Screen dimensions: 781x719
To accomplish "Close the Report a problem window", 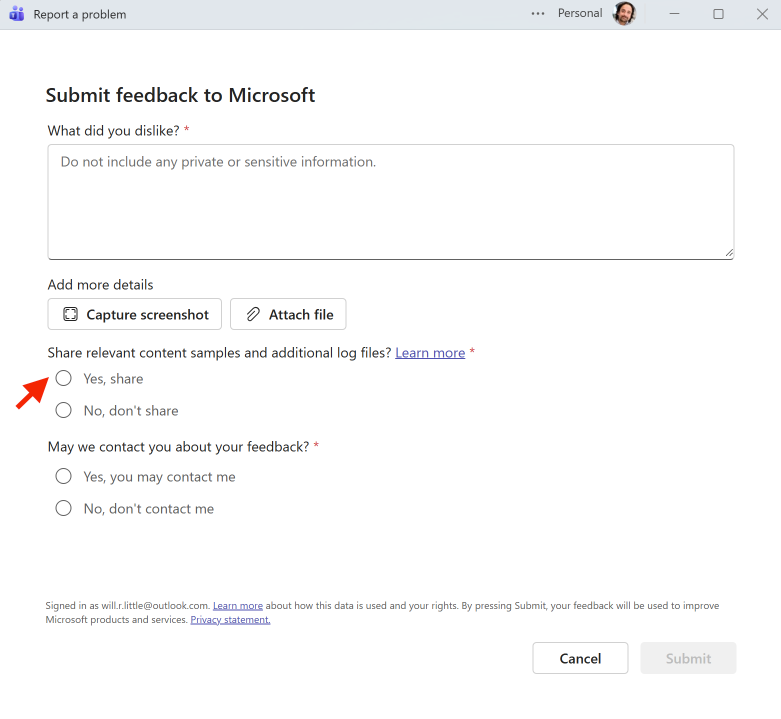I will [x=762, y=14].
